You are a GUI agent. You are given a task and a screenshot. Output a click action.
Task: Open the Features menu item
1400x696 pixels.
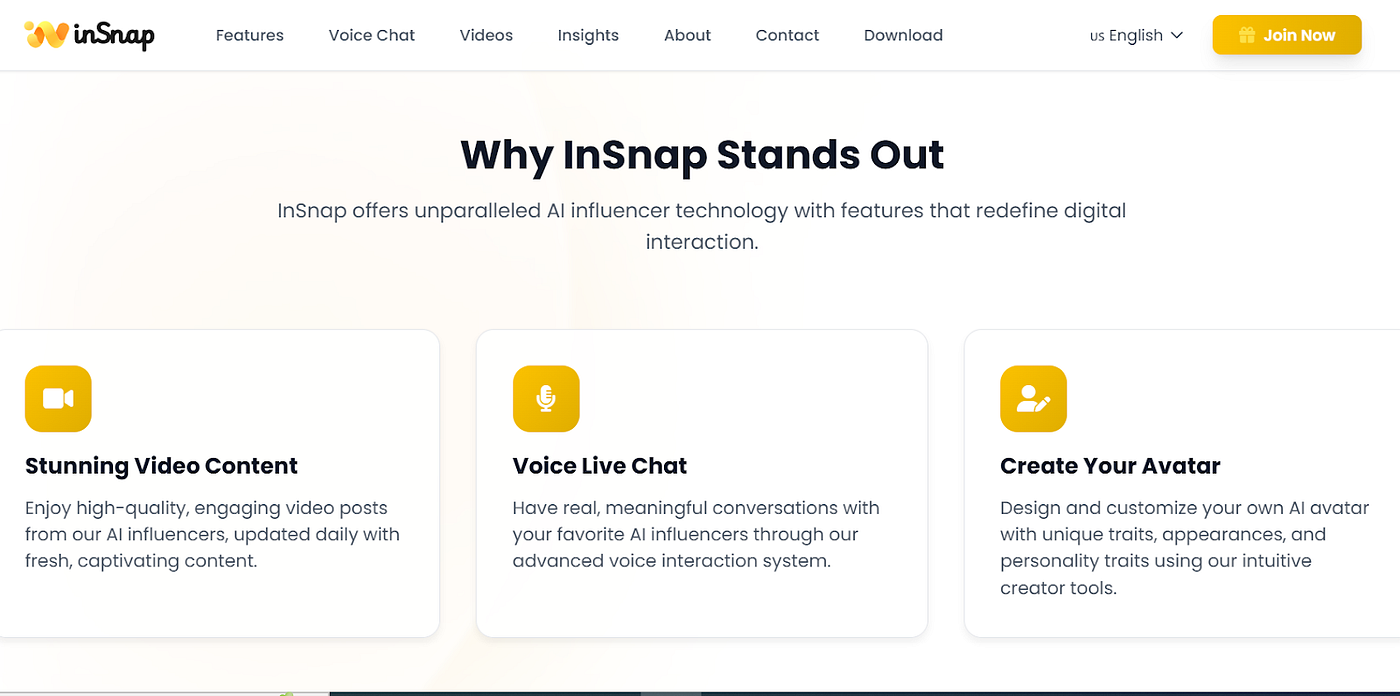[250, 35]
